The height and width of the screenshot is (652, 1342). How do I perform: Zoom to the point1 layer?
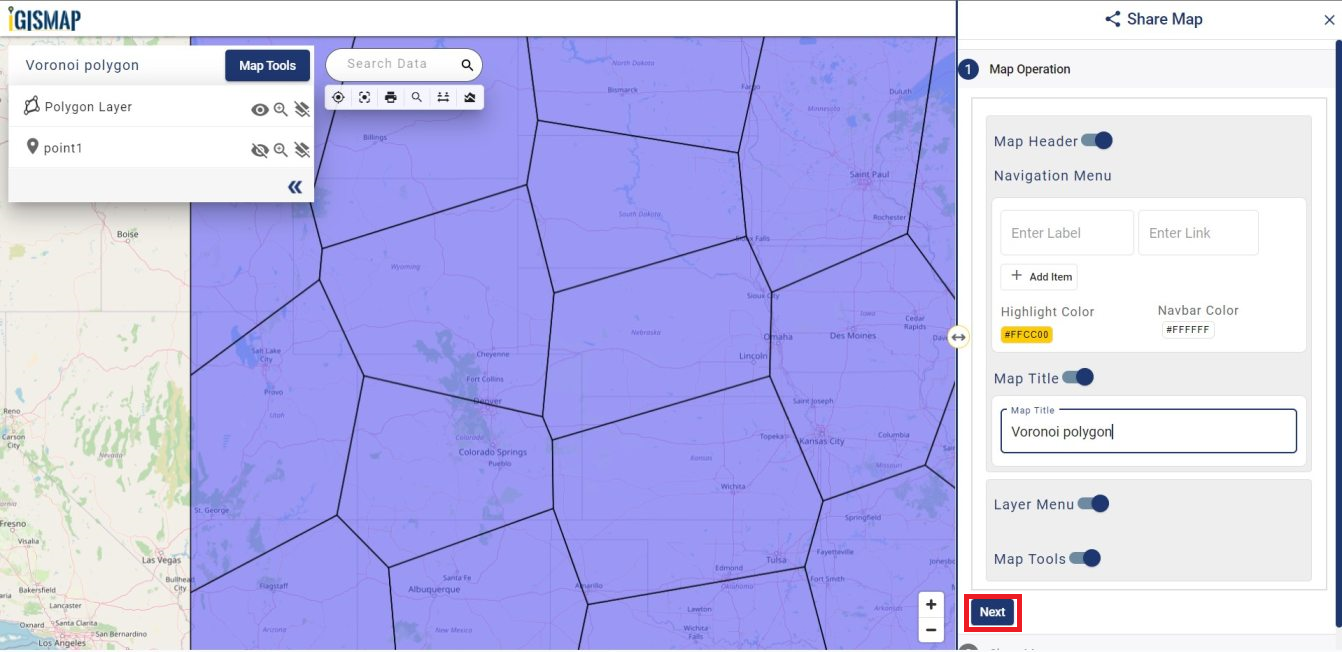[x=281, y=150]
